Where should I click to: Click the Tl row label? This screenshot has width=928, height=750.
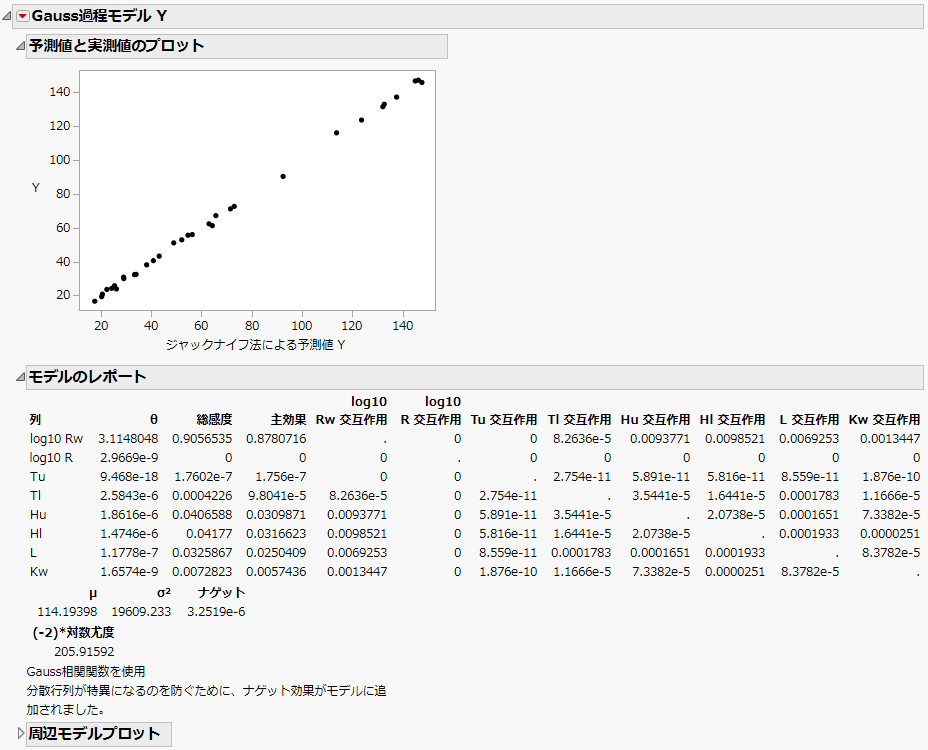click(36, 495)
